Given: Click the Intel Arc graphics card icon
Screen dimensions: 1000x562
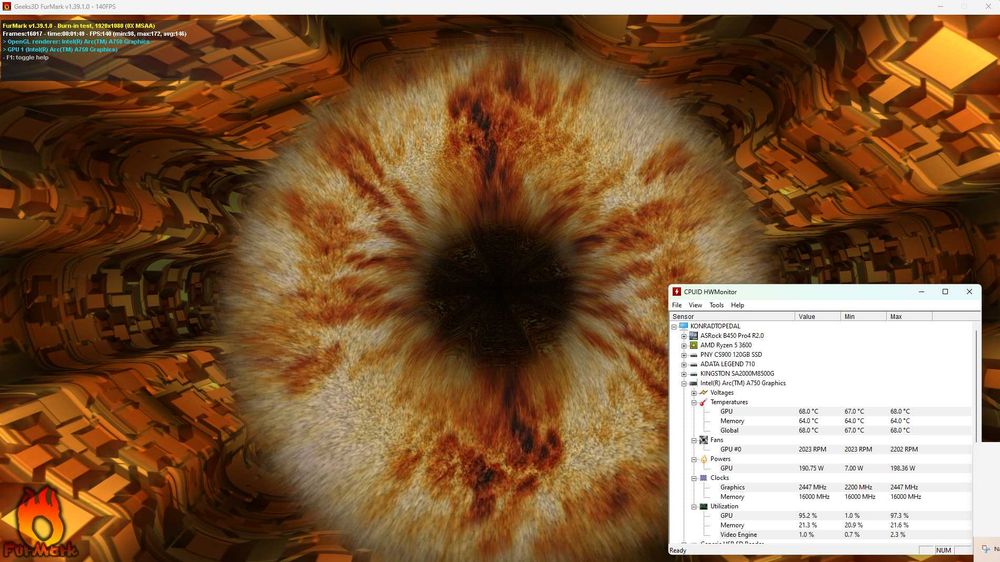Looking at the screenshot, I should pyautogui.click(x=693, y=383).
